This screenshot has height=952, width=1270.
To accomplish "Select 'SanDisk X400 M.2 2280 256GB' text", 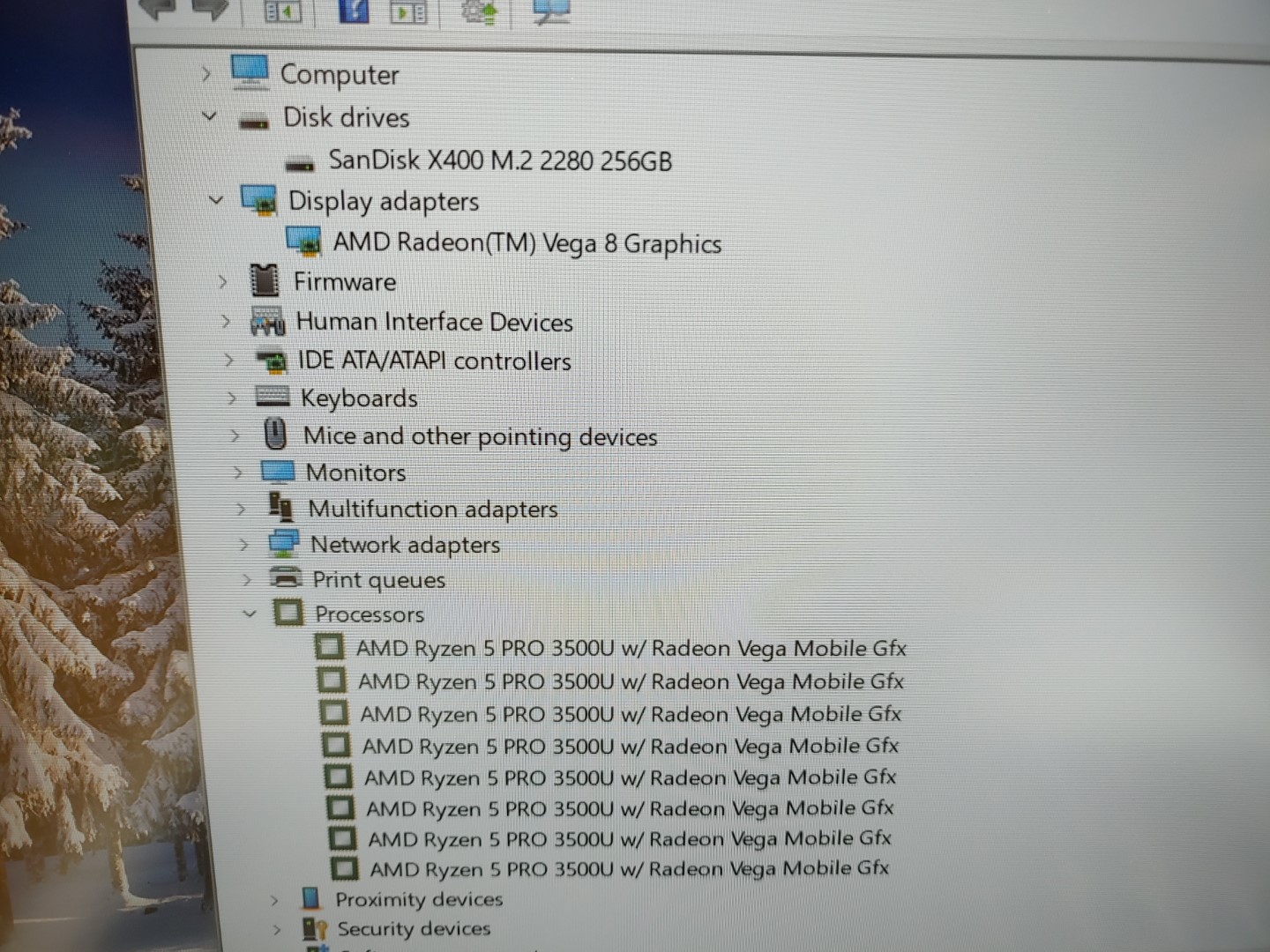I will (500, 160).
